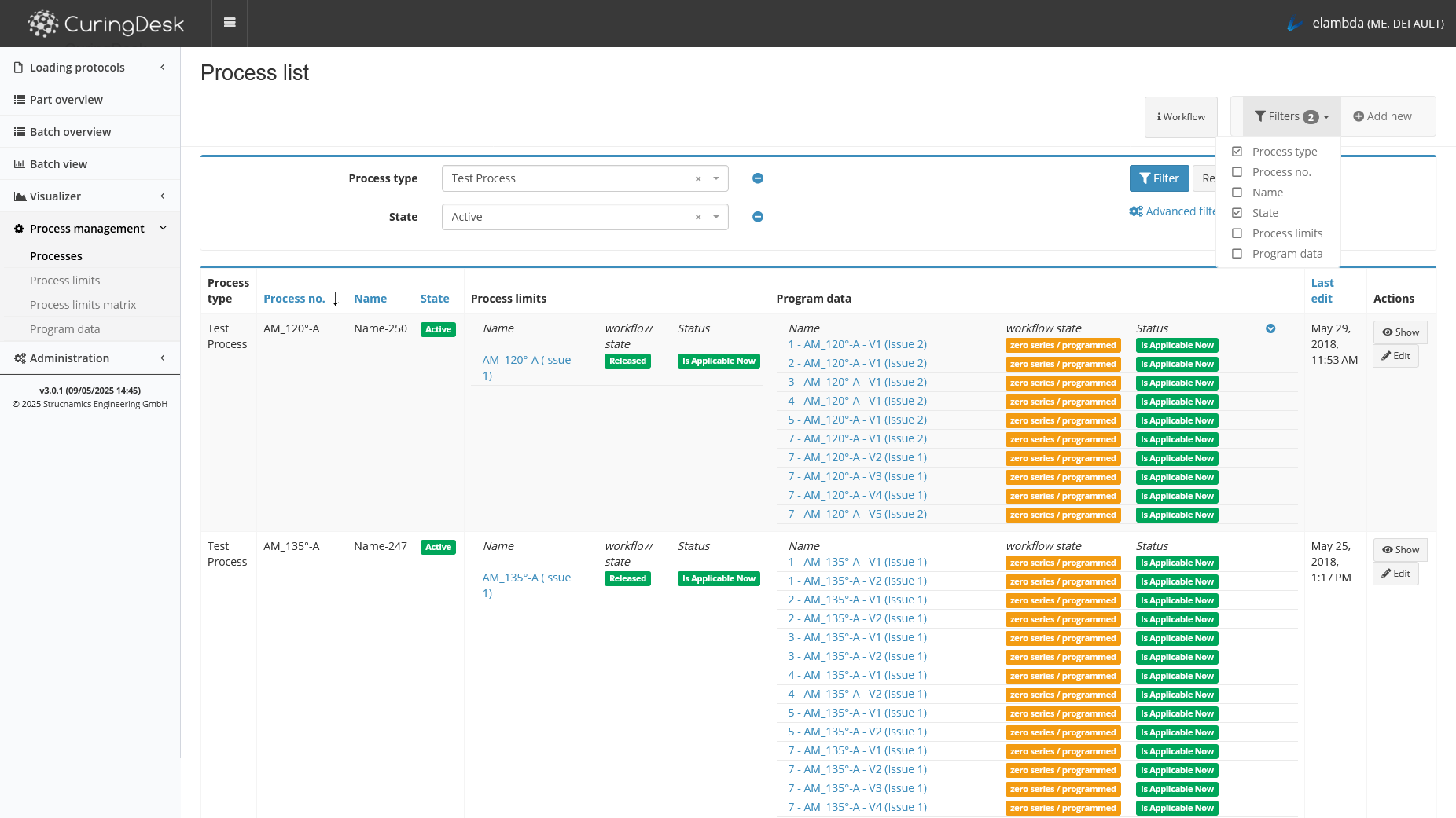Collapse program data list for AM_120°-A
The height and width of the screenshot is (818, 1456).
point(1270,328)
